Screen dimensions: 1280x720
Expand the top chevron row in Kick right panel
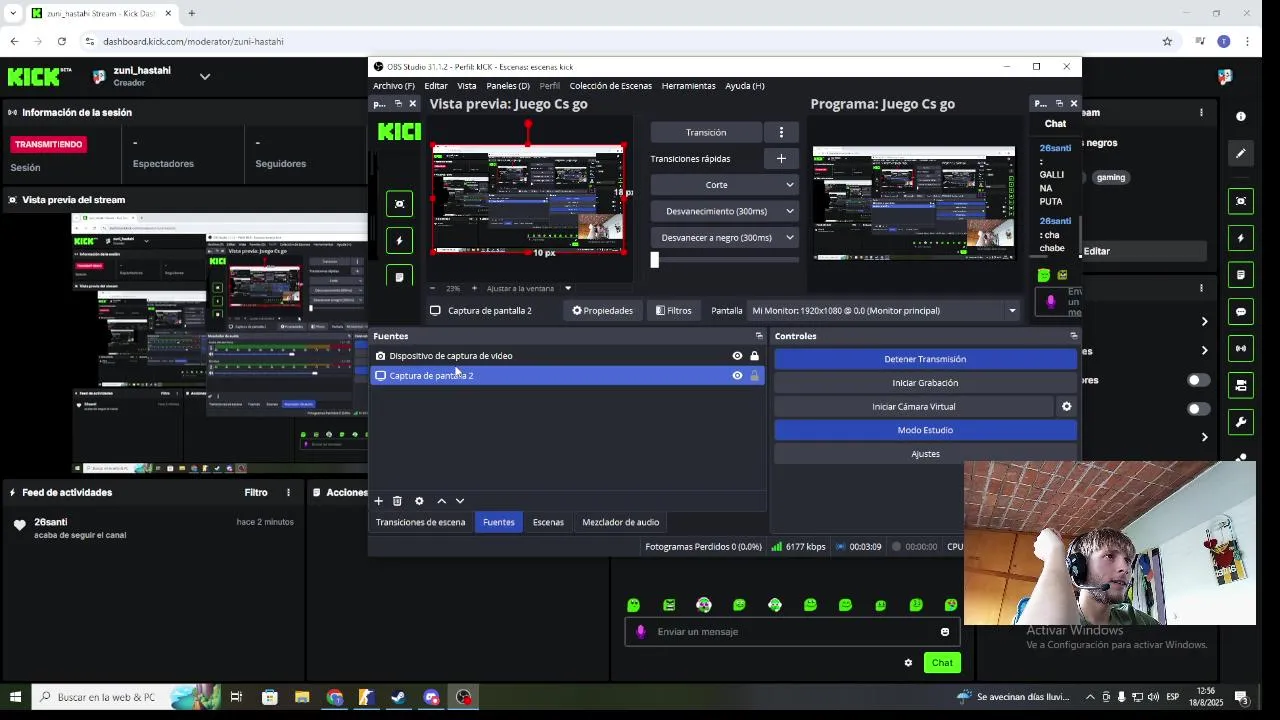click(x=1204, y=321)
